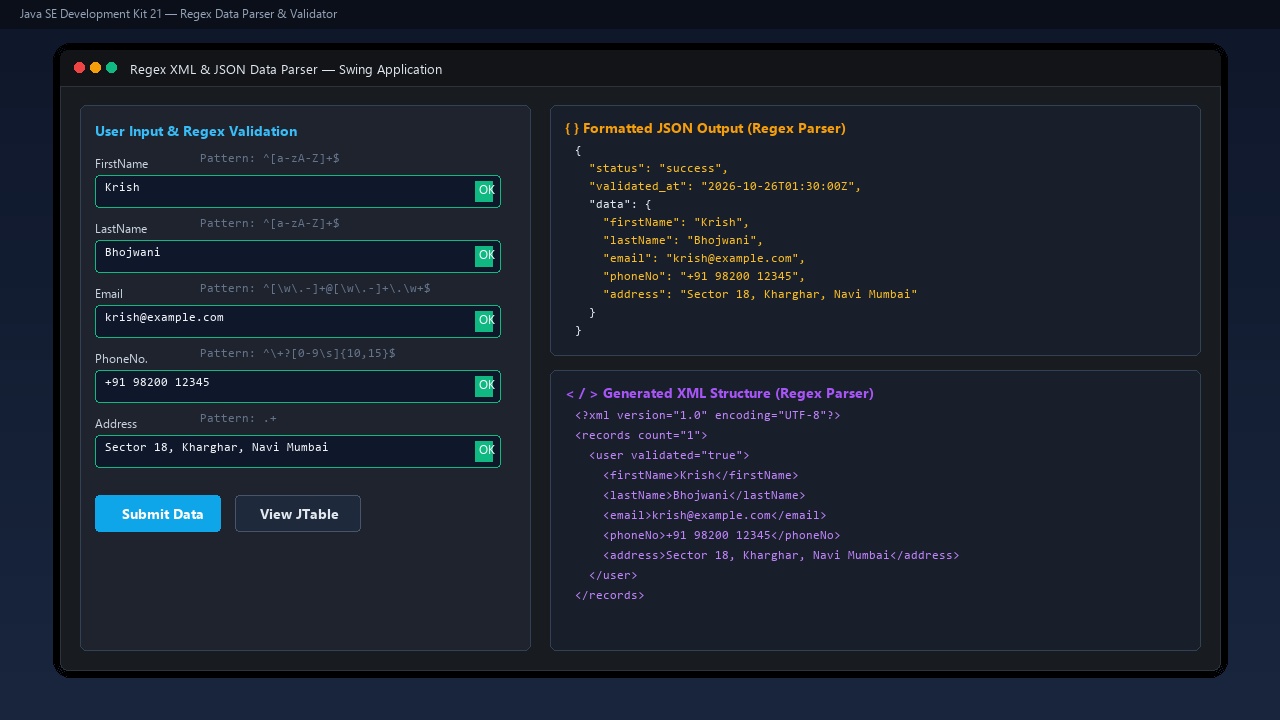Click the OK badge in LastName field
This screenshot has height=720, width=1280.
click(x=484, y=256)
